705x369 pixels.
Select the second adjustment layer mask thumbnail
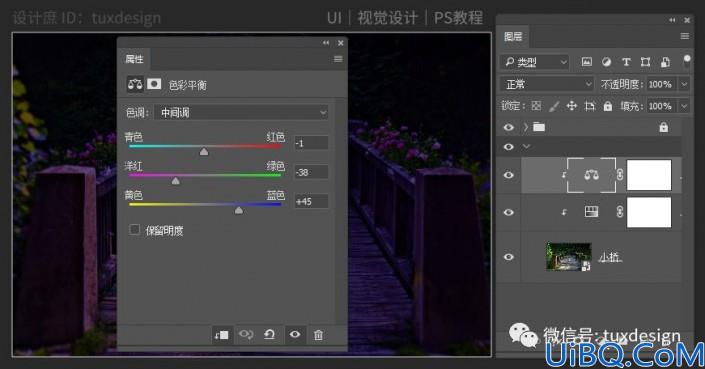pyautogui.click(x=649, y=212)
